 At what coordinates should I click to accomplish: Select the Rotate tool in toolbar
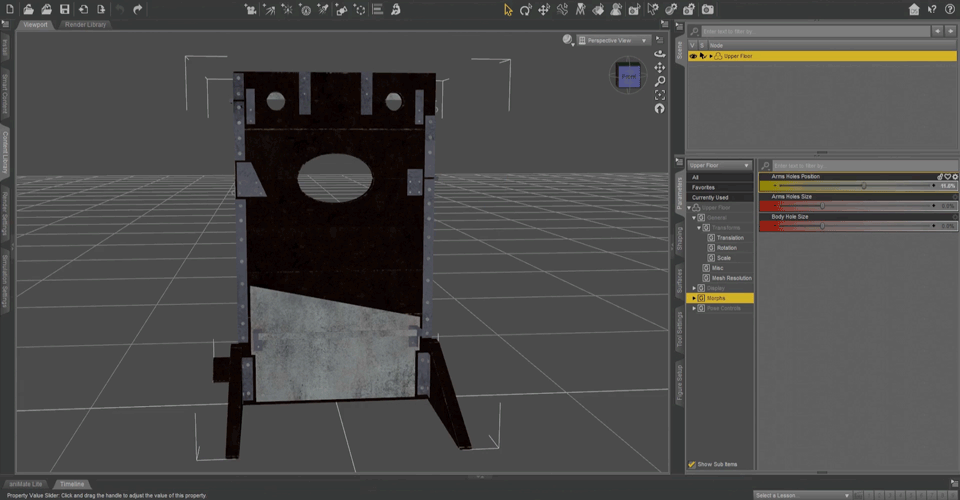click(x=525, y=9)
